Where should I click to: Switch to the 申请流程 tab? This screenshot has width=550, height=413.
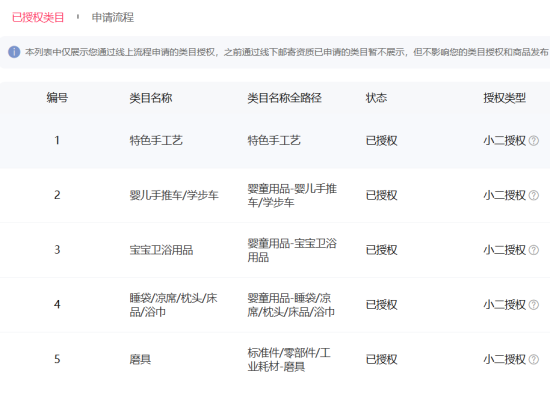click(113, 17)
